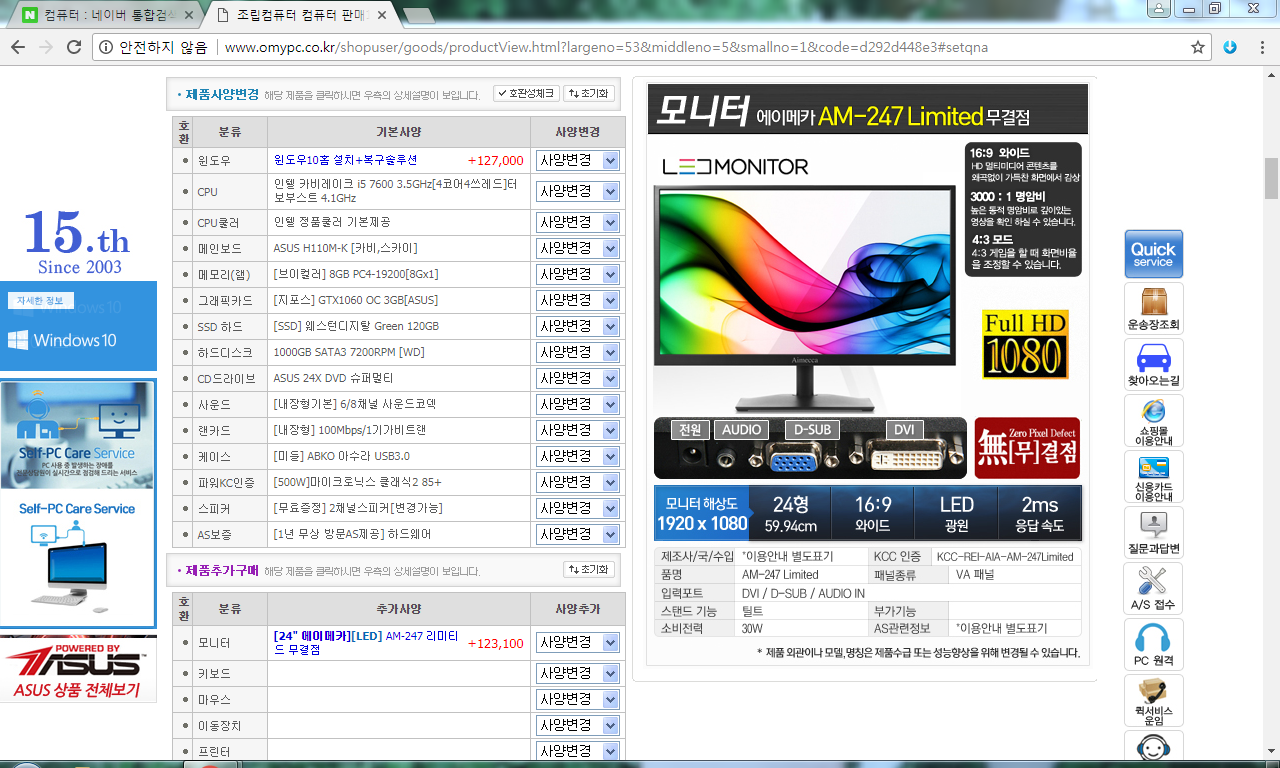Click the 초기화 button in 제품사양변경 header

point(589,94)
